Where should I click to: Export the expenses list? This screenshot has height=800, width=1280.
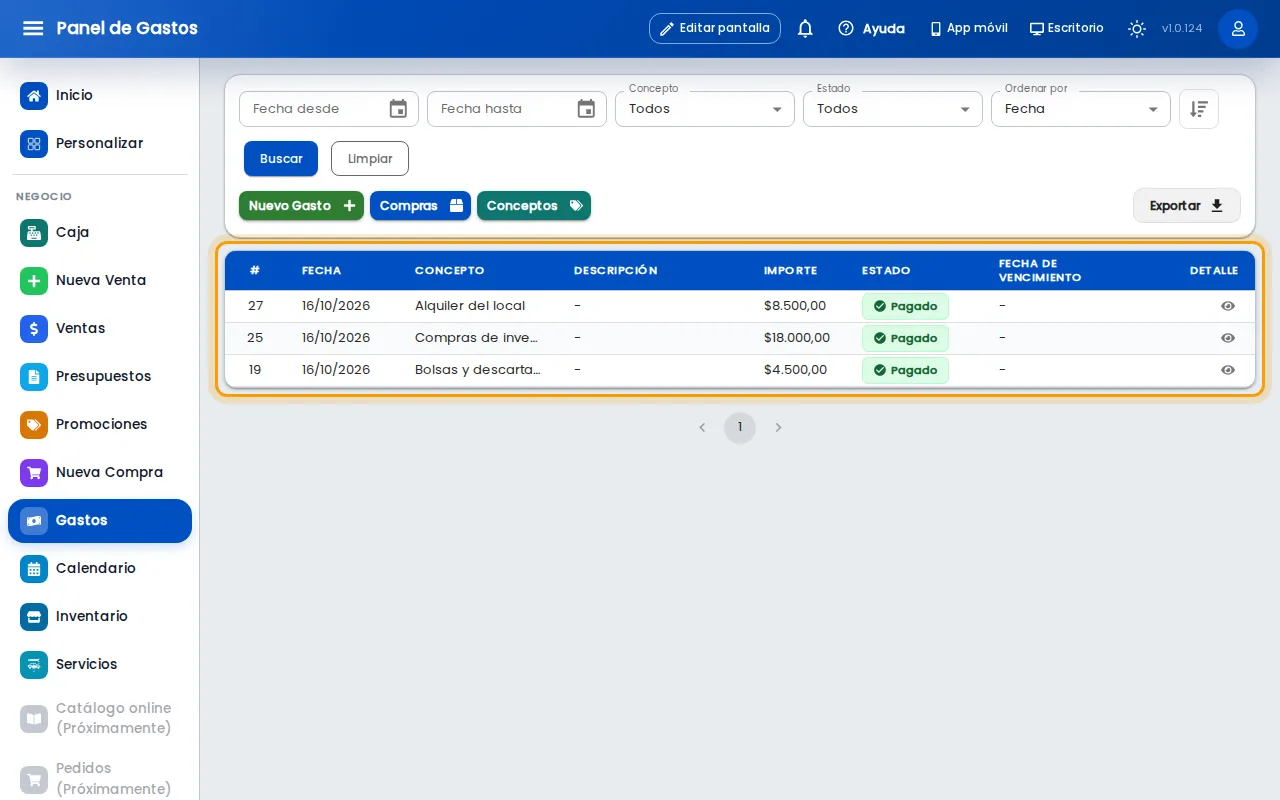pos(1187,206)
